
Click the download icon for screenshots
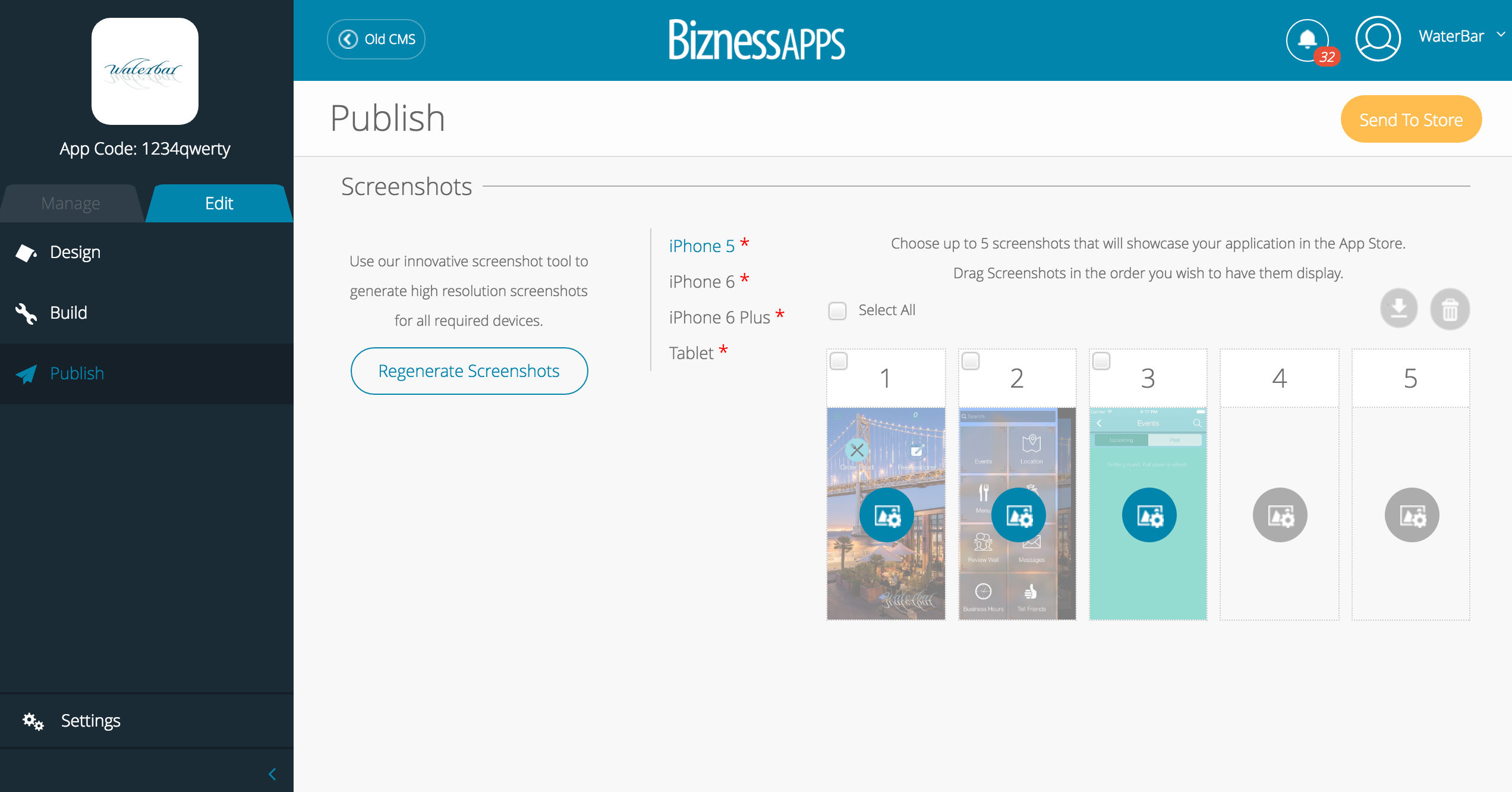click(1399, 309)
